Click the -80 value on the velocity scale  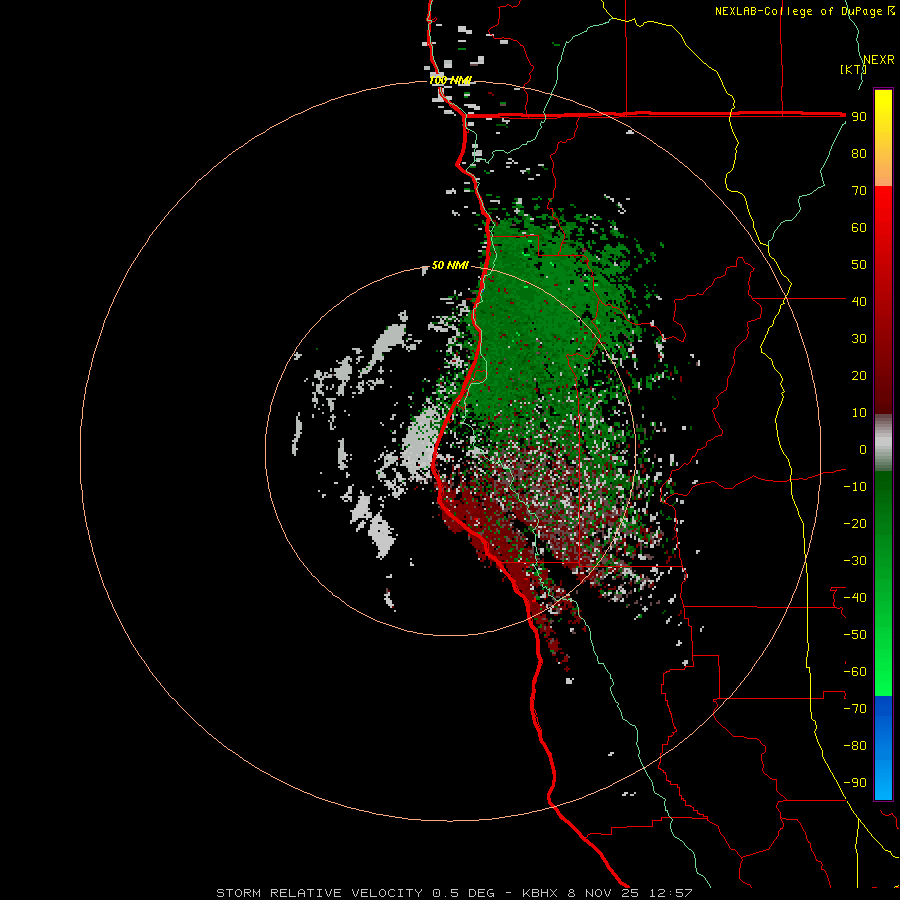tap(855, 746)
